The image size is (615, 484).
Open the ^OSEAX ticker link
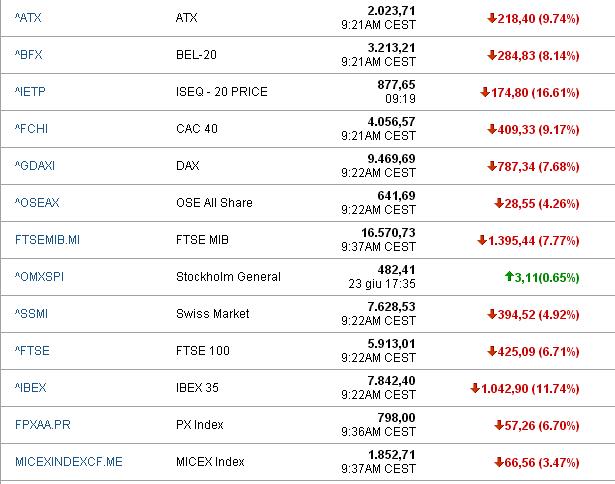[x=37, y=203]
